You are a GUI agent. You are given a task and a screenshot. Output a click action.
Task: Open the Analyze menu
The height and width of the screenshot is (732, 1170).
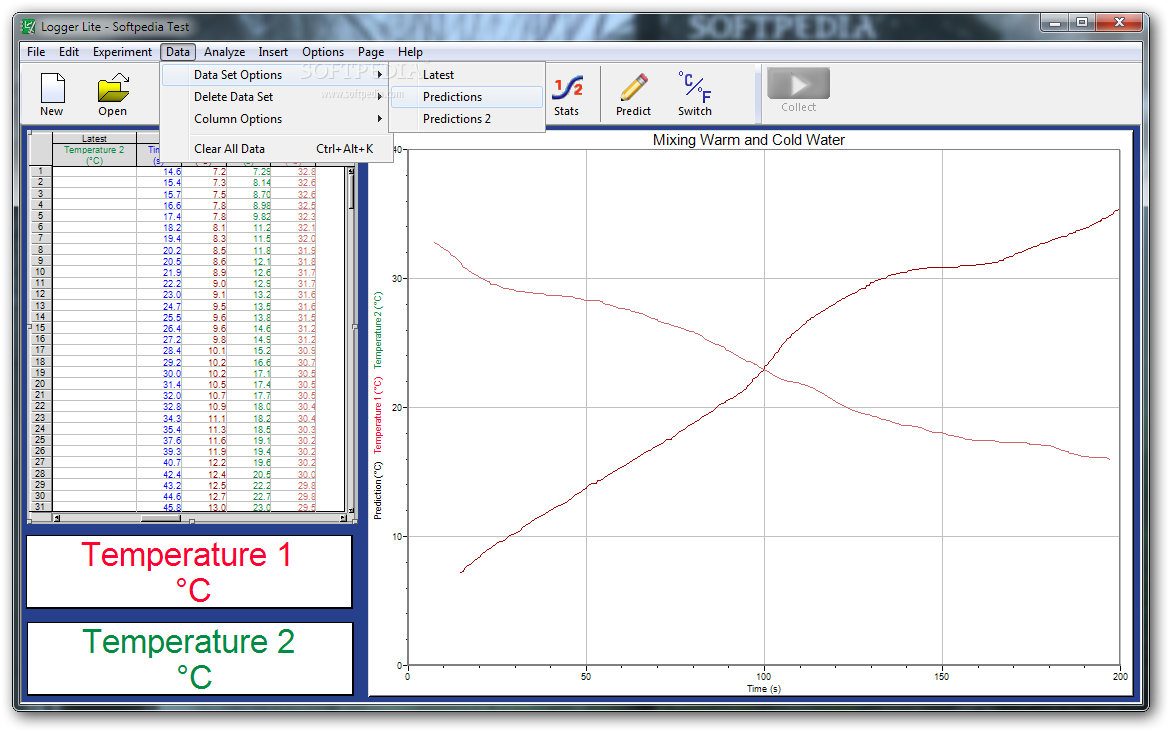coord(225,51)
